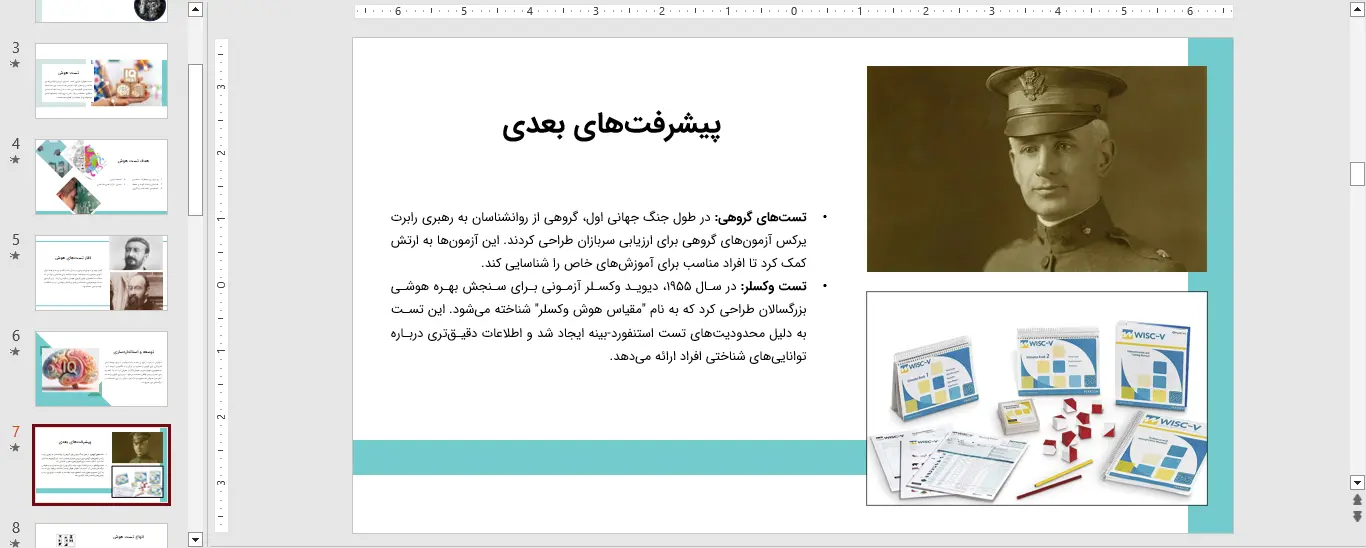Click the animation star under slide 5

(15, 256)
